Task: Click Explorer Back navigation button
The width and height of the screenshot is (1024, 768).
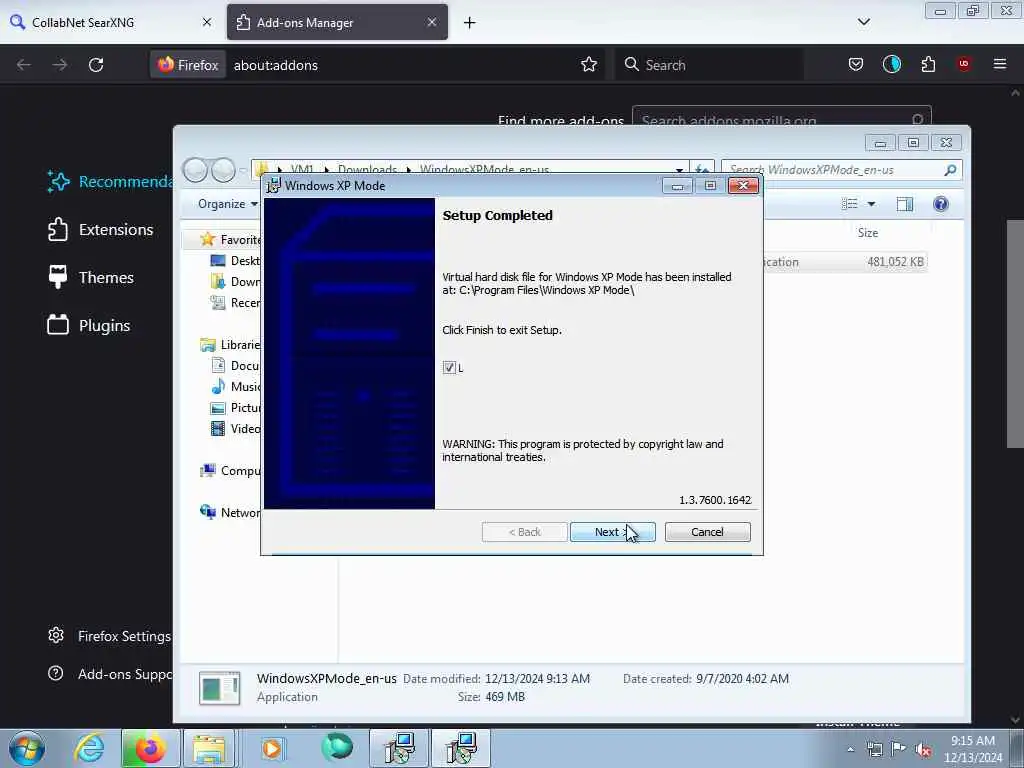Action: tap(195, 170)
